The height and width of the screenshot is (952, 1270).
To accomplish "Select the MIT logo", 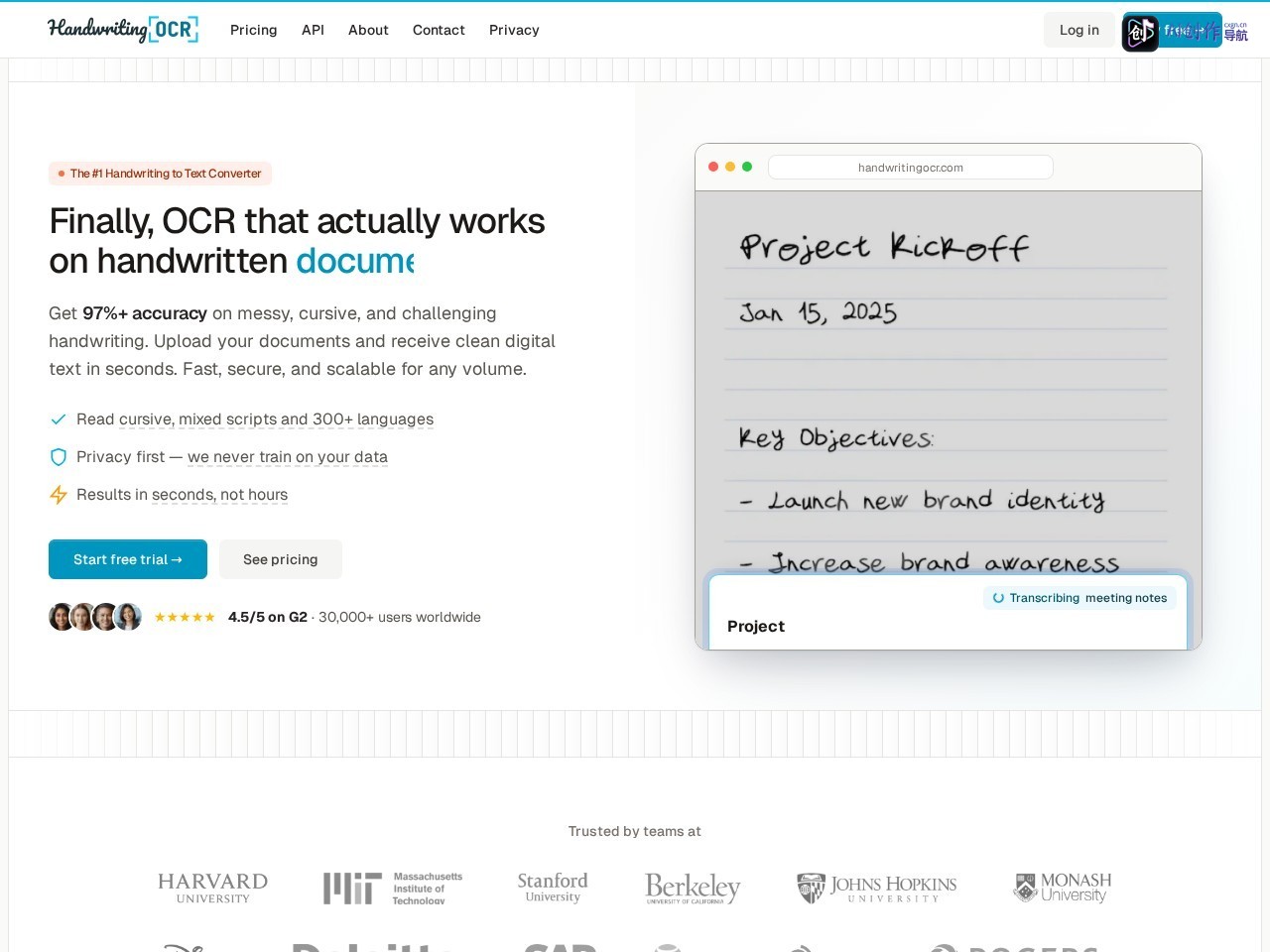I will 393,888.
